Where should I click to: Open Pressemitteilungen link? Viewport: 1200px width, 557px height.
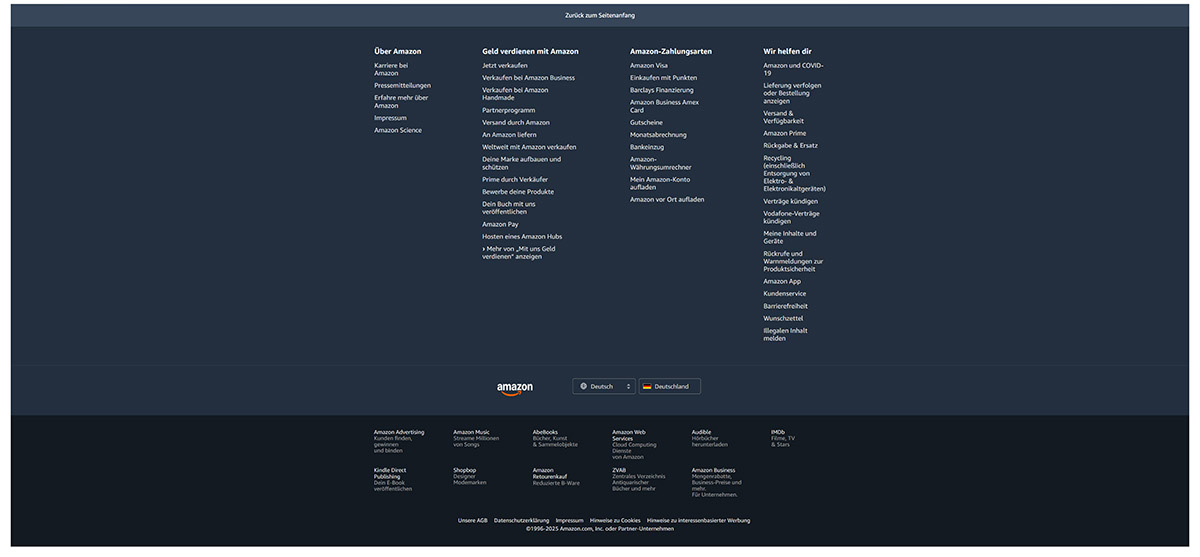(x=403, y=85)
